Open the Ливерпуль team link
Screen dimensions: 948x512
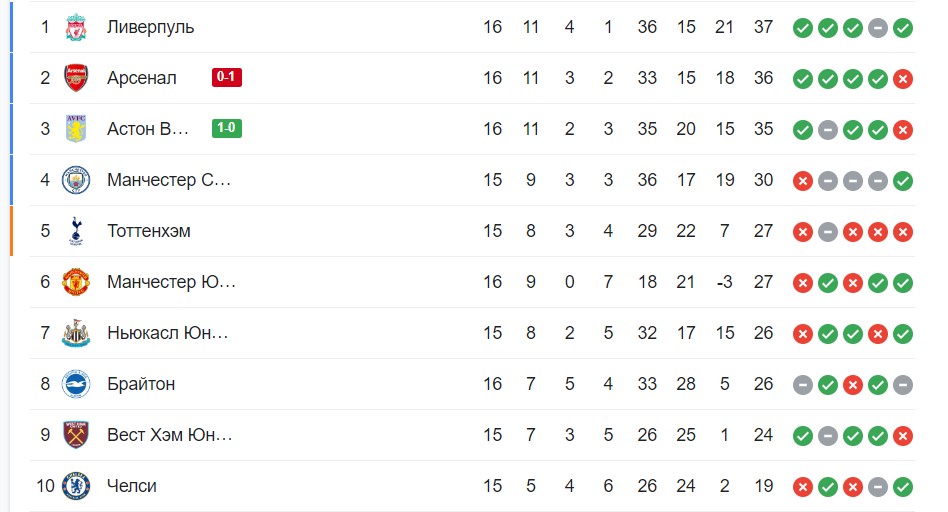[151, 27]
